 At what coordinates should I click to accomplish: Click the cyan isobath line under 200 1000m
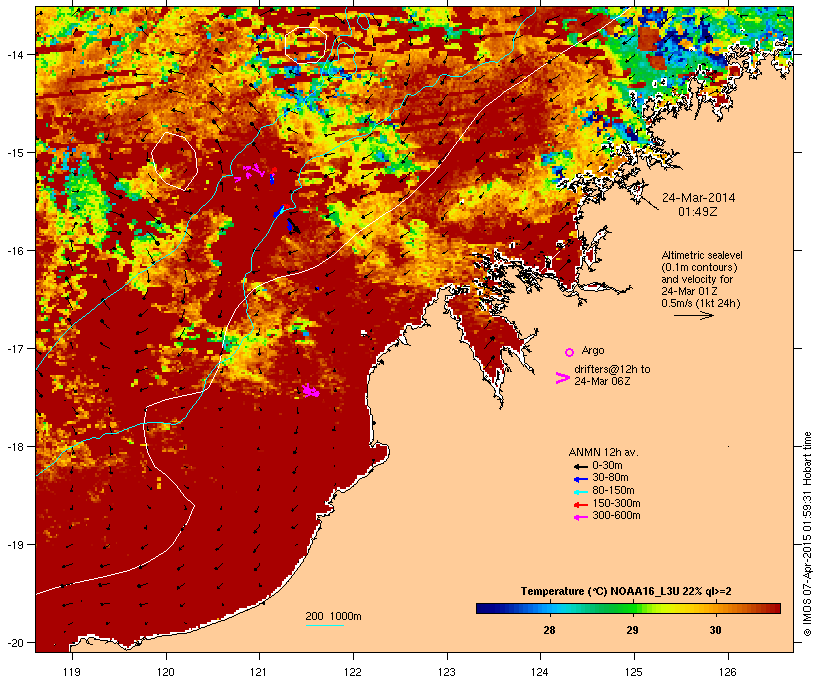(x=324, y=625)
